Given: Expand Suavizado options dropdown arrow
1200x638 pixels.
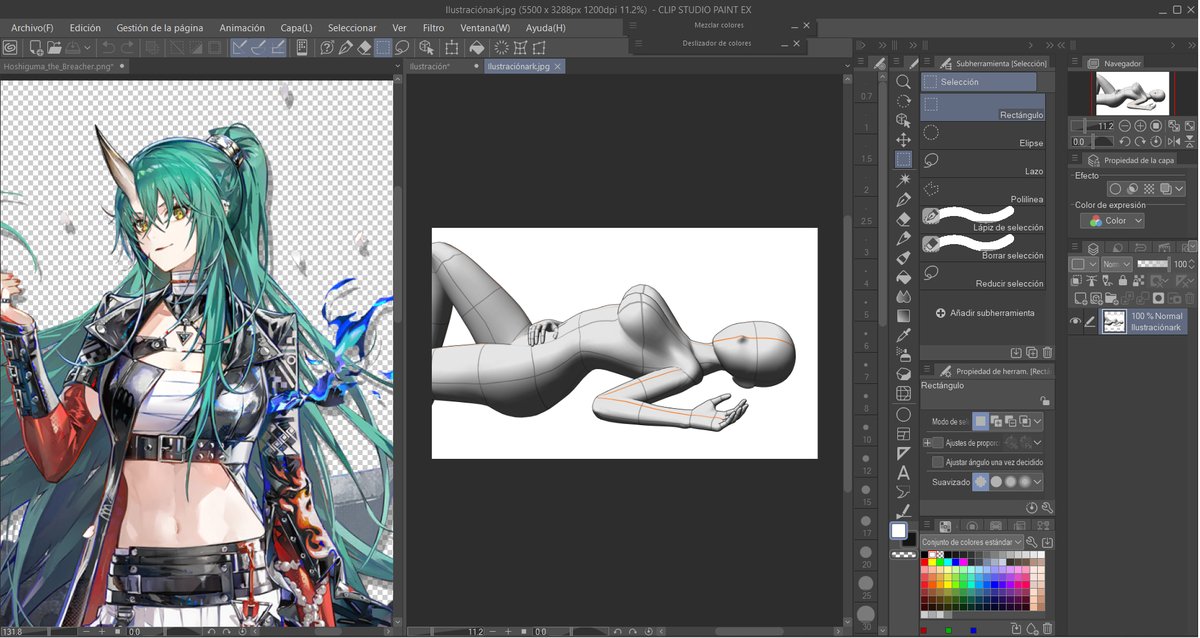Looking at the screenshot, I should point(1038,481).
